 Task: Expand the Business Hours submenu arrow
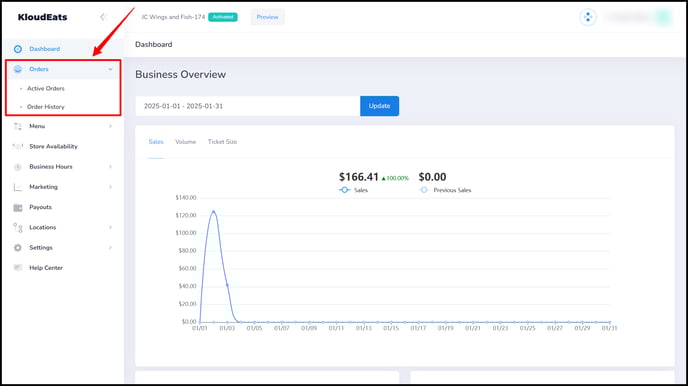pos(111,167)
